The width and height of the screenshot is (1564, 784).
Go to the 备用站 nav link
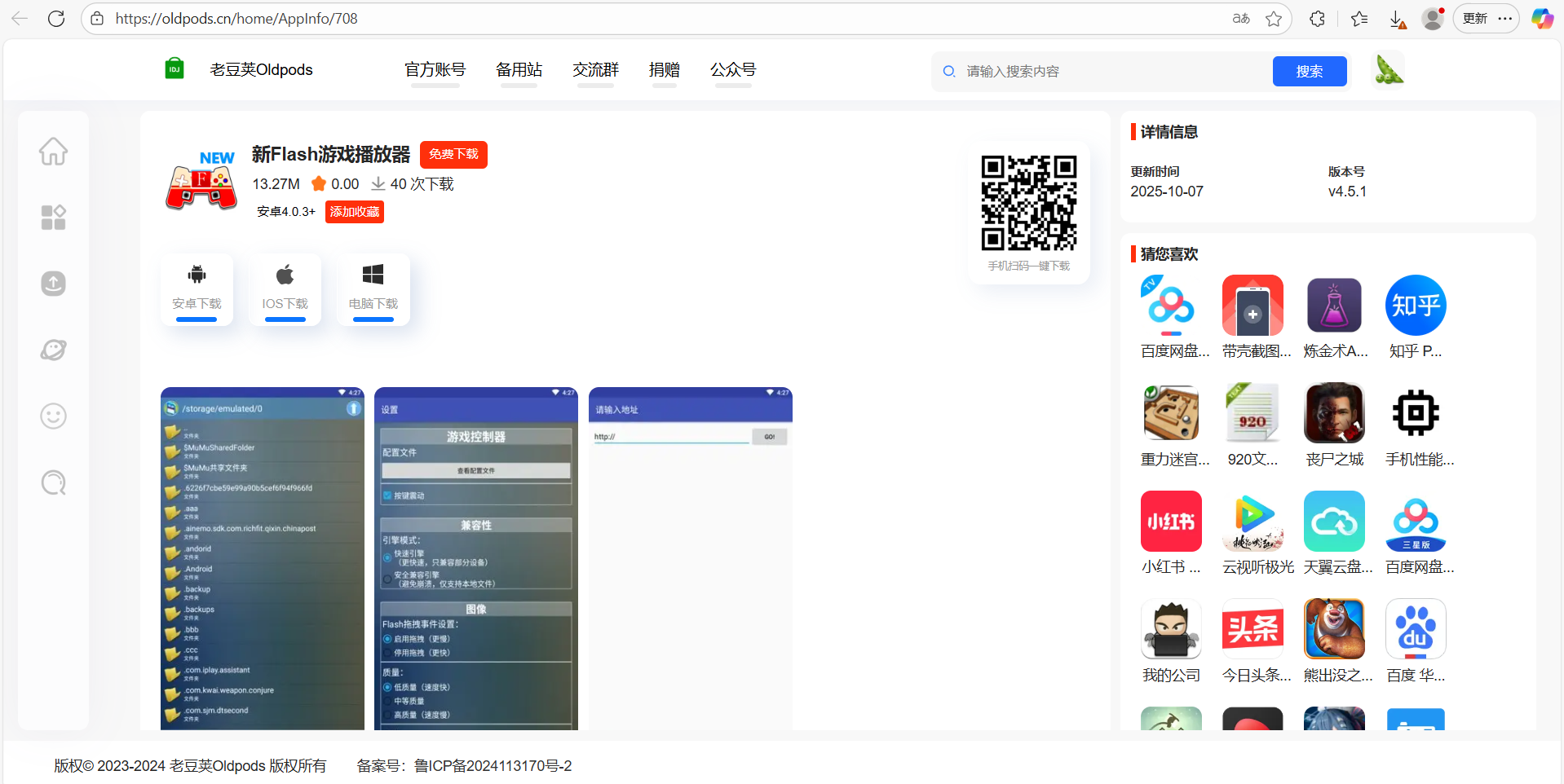coord(519,70)
